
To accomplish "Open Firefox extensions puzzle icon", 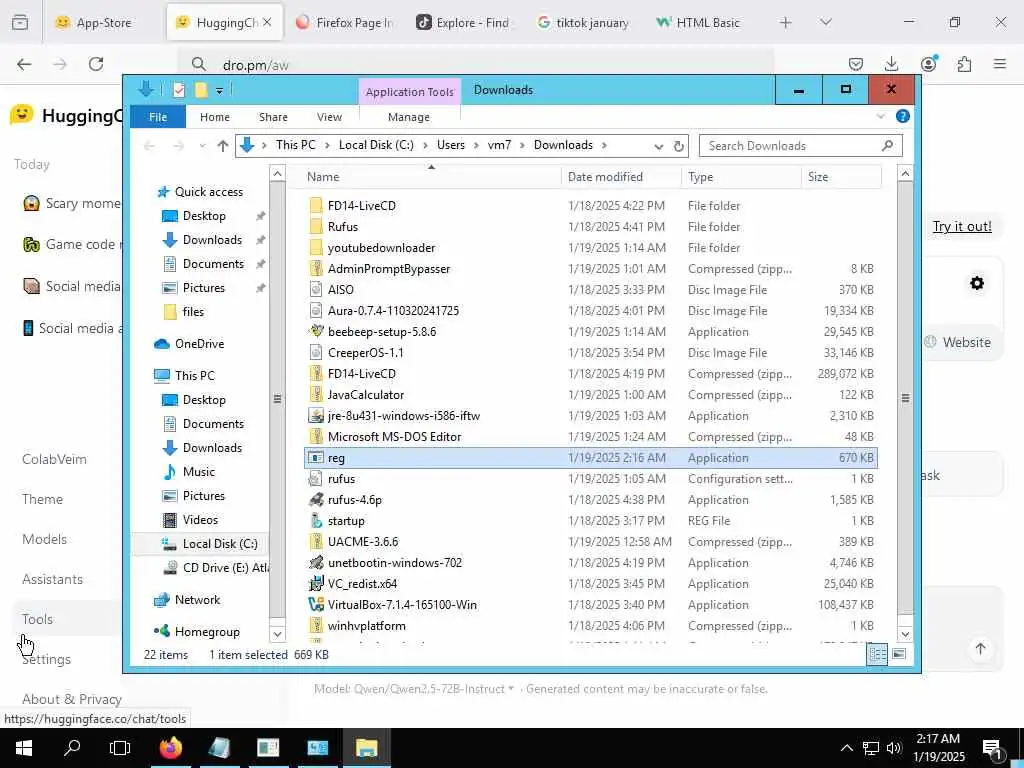I will point(964,63).
